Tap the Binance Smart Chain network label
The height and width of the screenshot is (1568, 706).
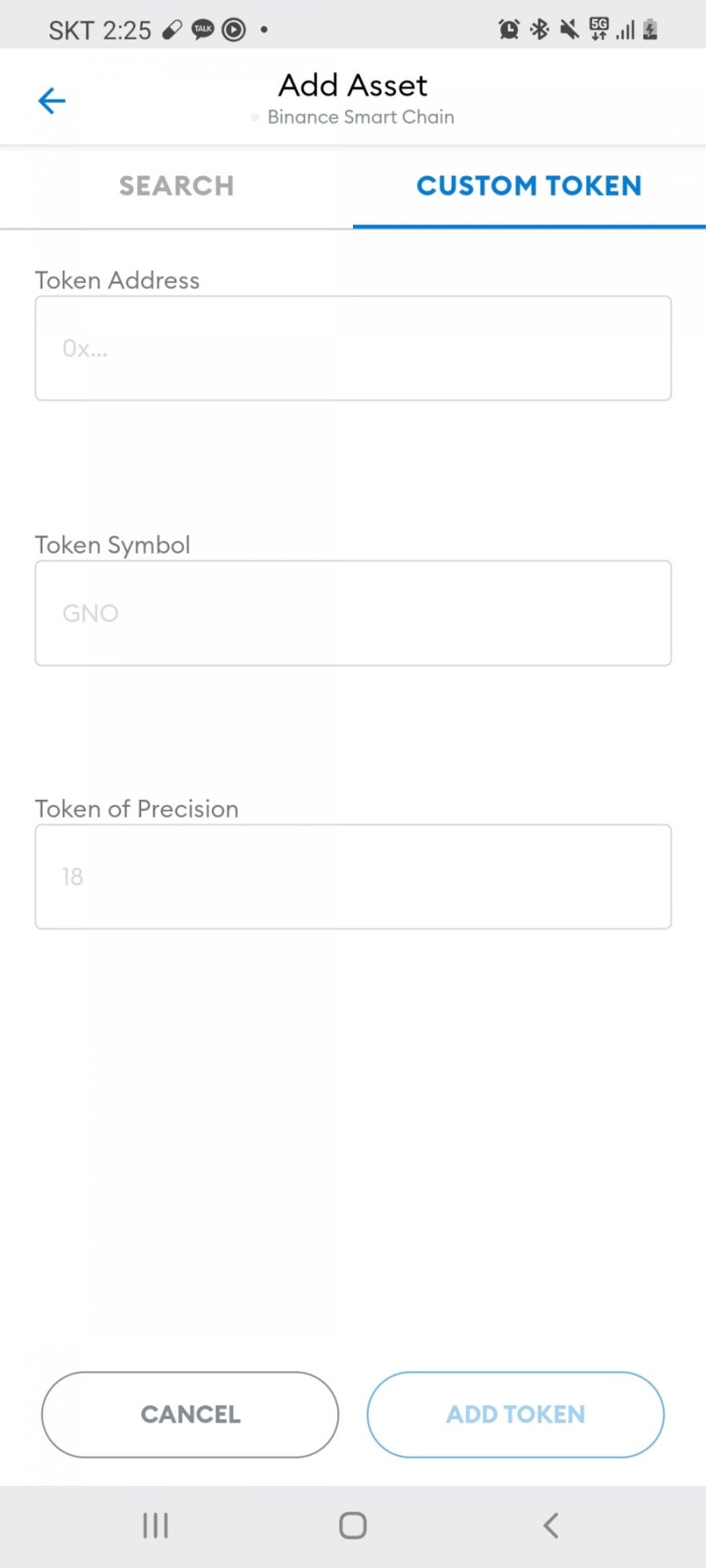(360, 117)
